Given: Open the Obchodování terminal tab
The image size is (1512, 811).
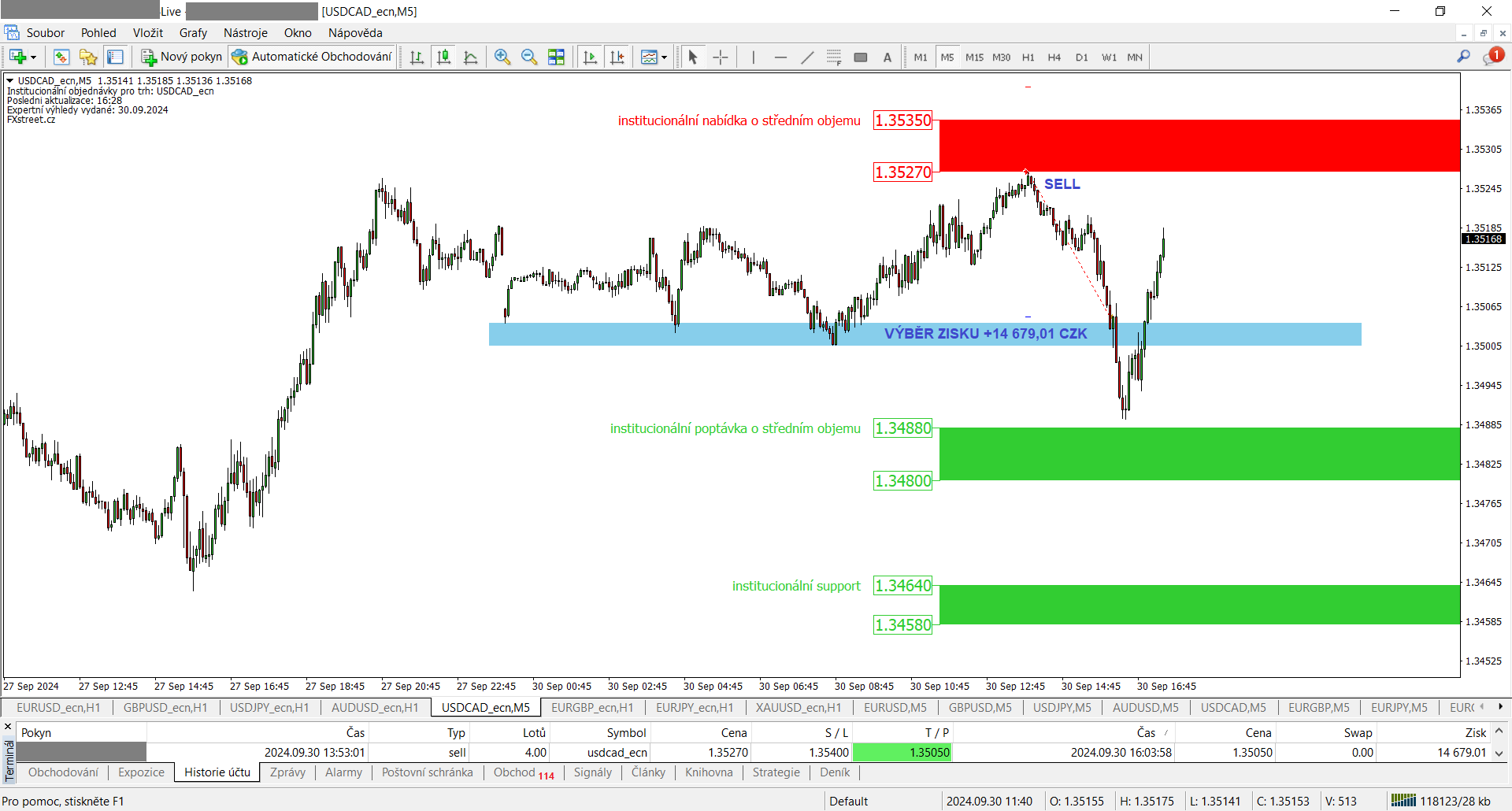Looking at the screenshot, I should (x=63, y=772).
